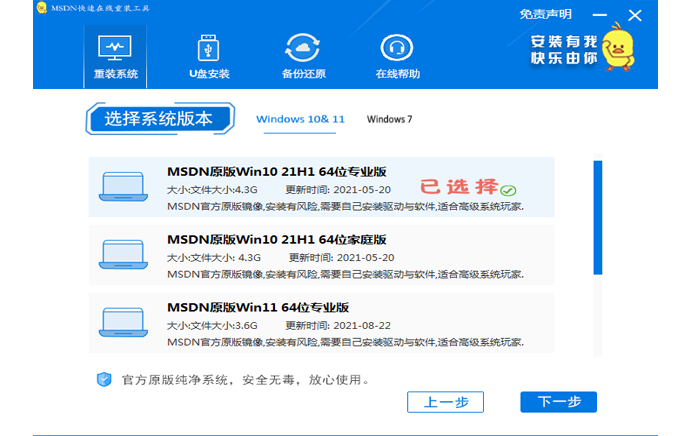Click the scrollbar track beneath the thumb

[x=598, y=316]
